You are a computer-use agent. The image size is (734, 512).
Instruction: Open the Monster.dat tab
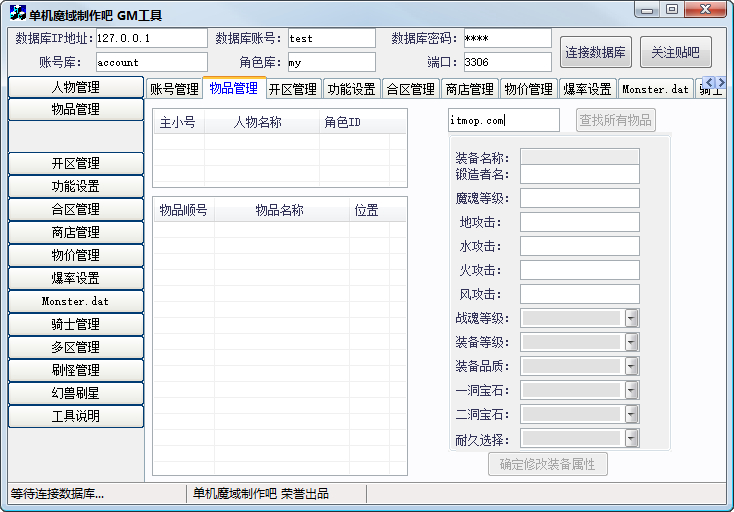pos(655,89)
